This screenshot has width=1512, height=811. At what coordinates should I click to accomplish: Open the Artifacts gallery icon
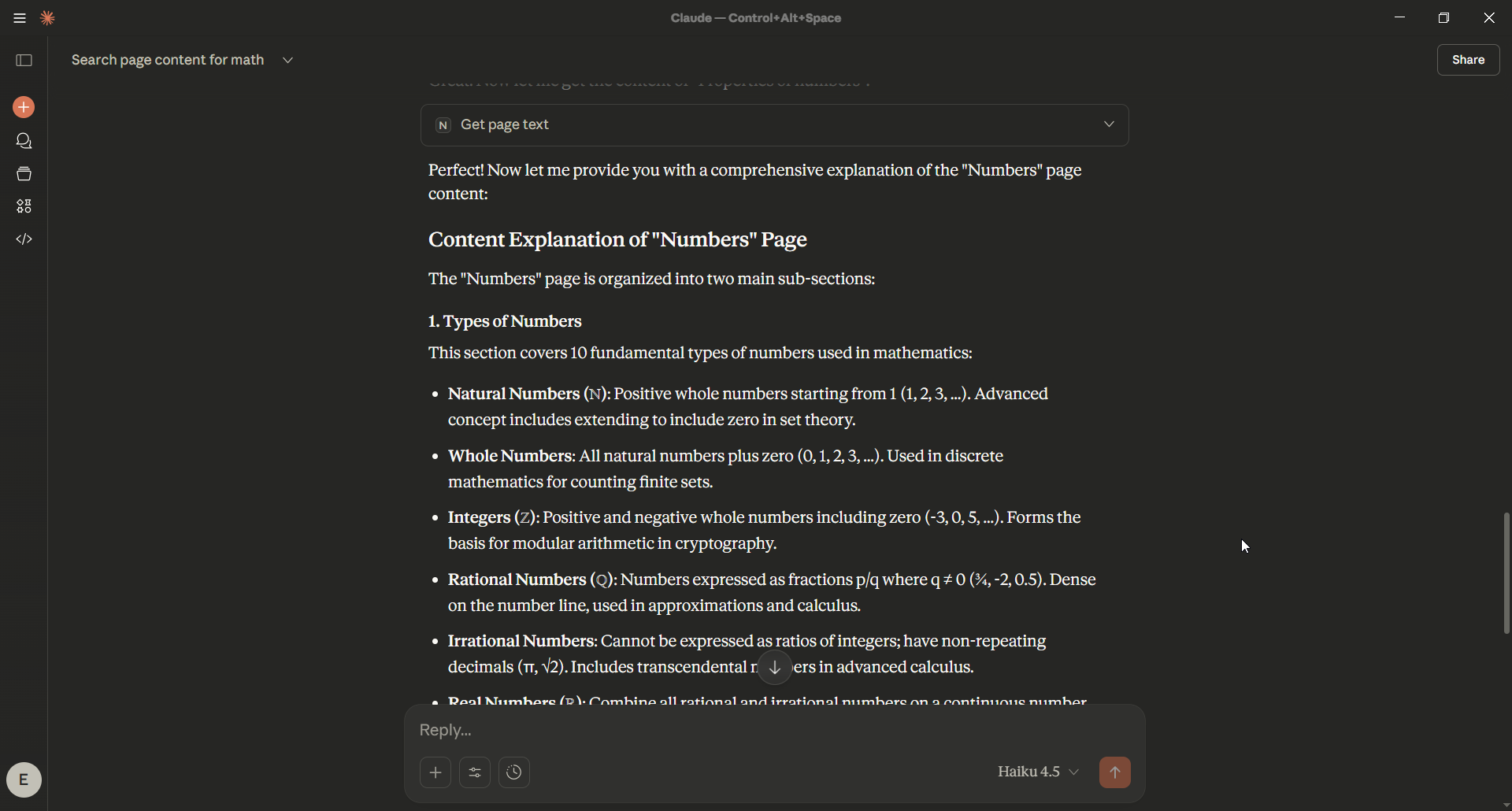point(24,206)
